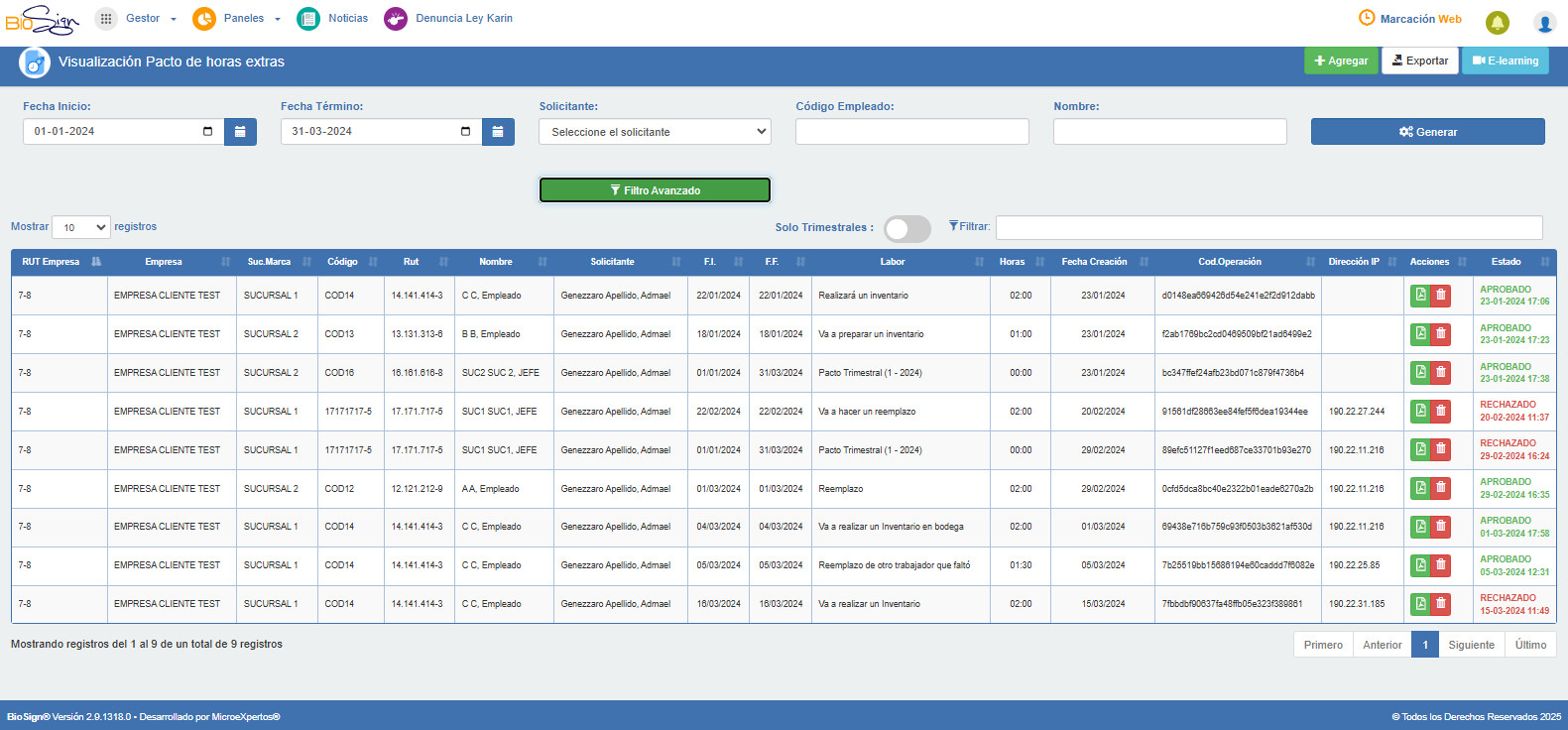1568x730 pixels.
Task: Open Denuncia Ley Karin menu item
Action: pos(464,18)
